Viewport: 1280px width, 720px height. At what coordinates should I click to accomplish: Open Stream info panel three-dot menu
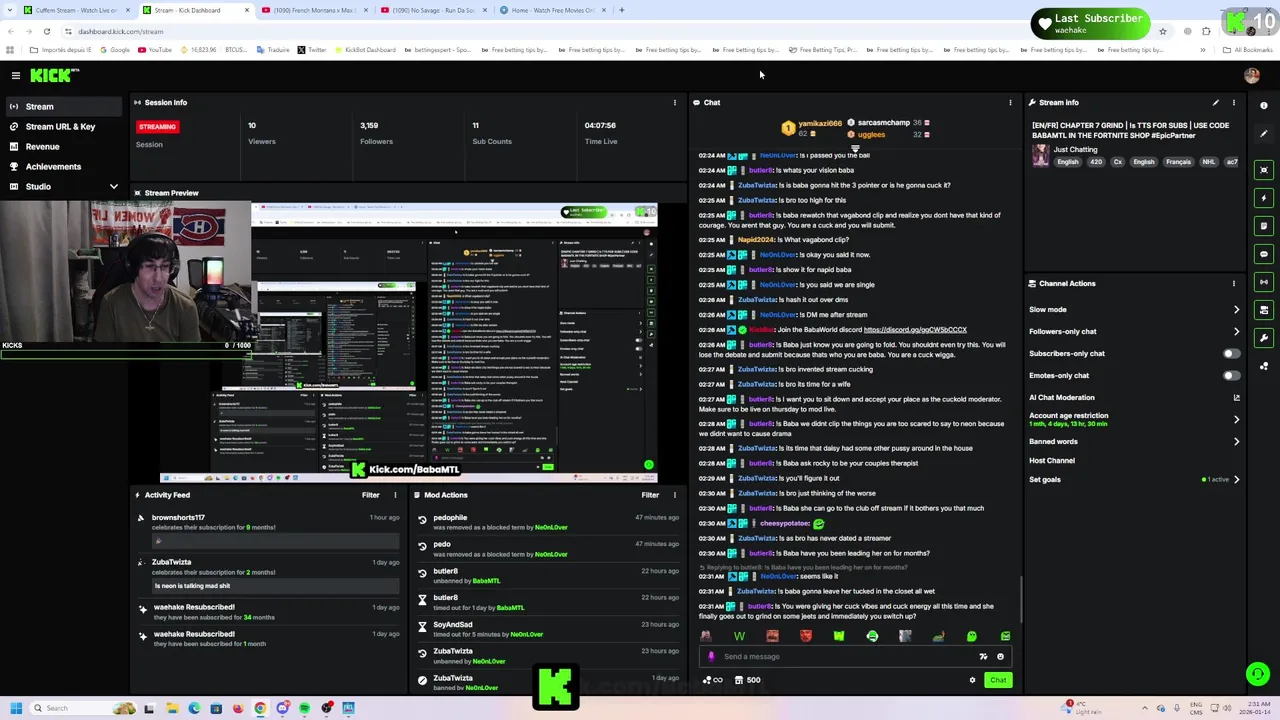pyautogui.click(x=1234, y=102)
